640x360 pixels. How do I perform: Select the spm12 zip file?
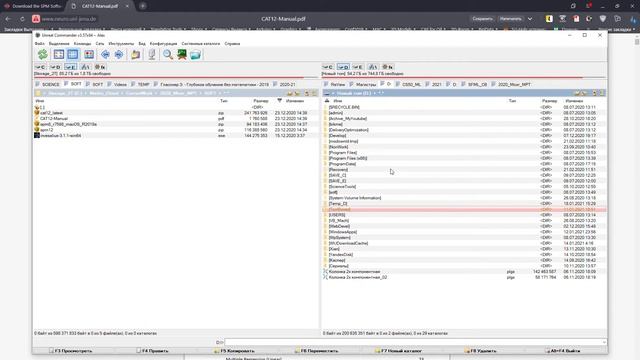click(x=176, y=130)
